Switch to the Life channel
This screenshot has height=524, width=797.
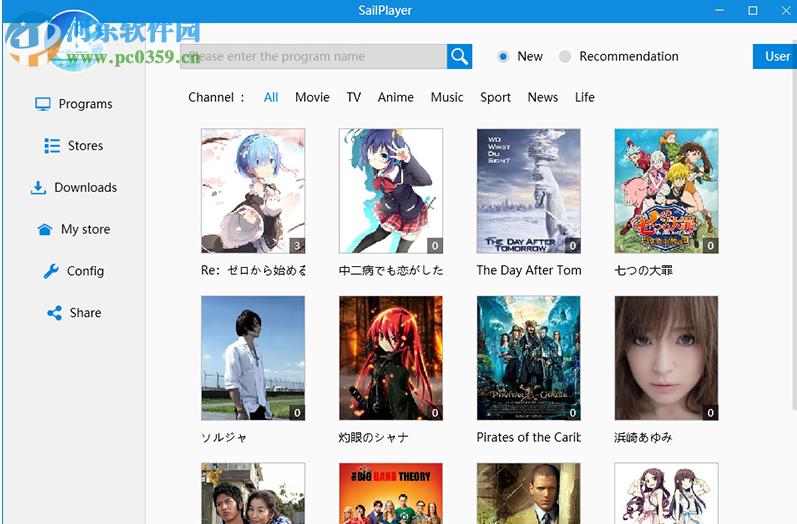585,97
